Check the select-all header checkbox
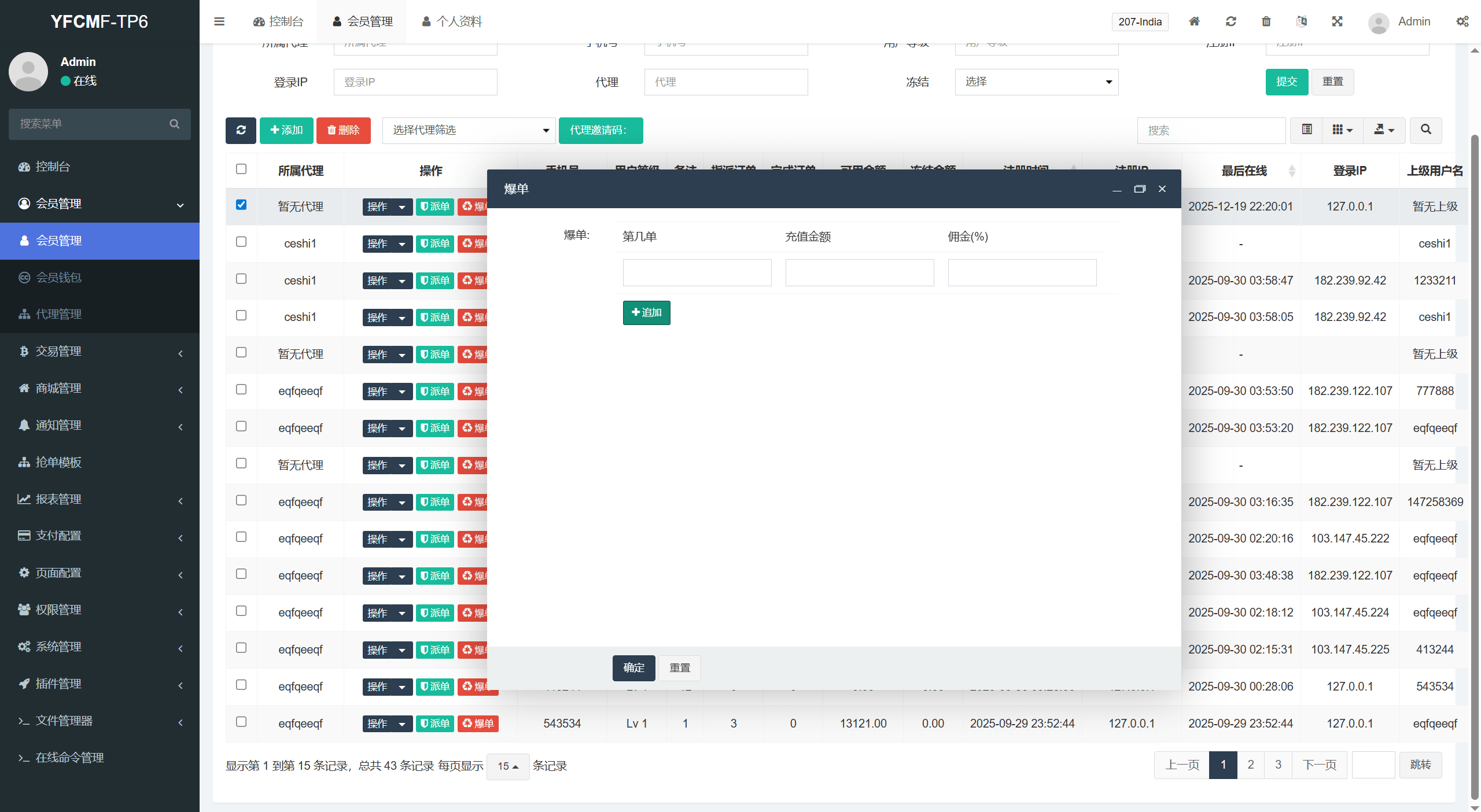The height and width of the screenshot is (812, 1481). (241, 169)
